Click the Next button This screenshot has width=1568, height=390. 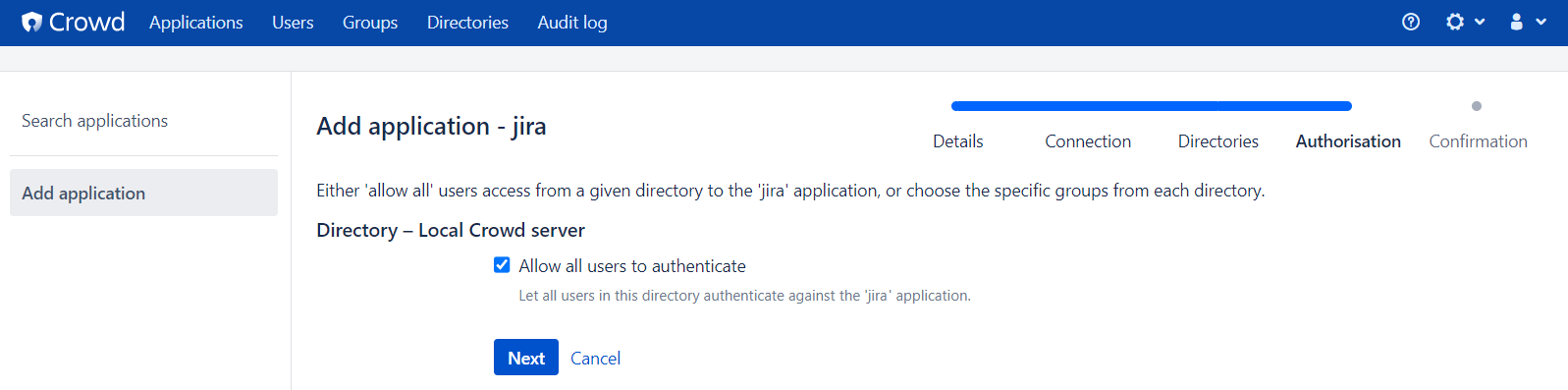point(526,358)
